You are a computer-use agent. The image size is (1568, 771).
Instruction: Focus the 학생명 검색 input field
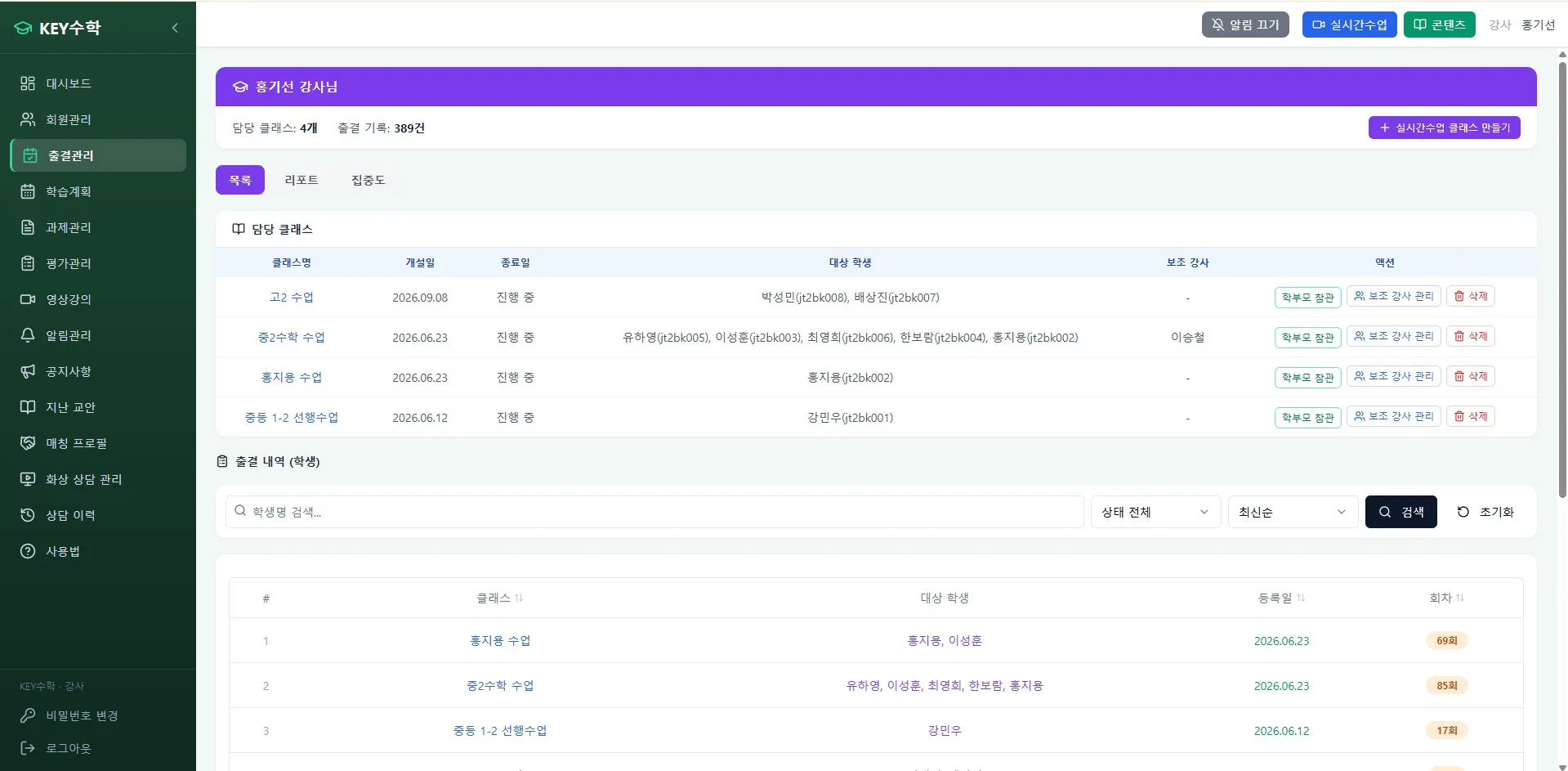[x=654, y=512]
